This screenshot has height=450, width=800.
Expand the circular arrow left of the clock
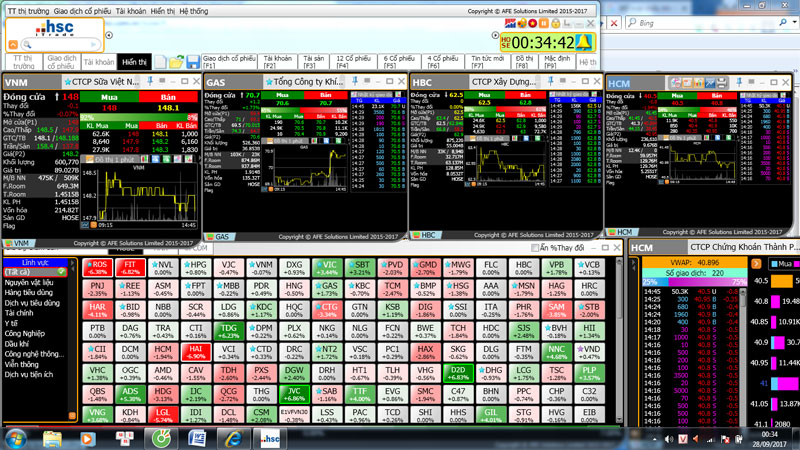495,35
